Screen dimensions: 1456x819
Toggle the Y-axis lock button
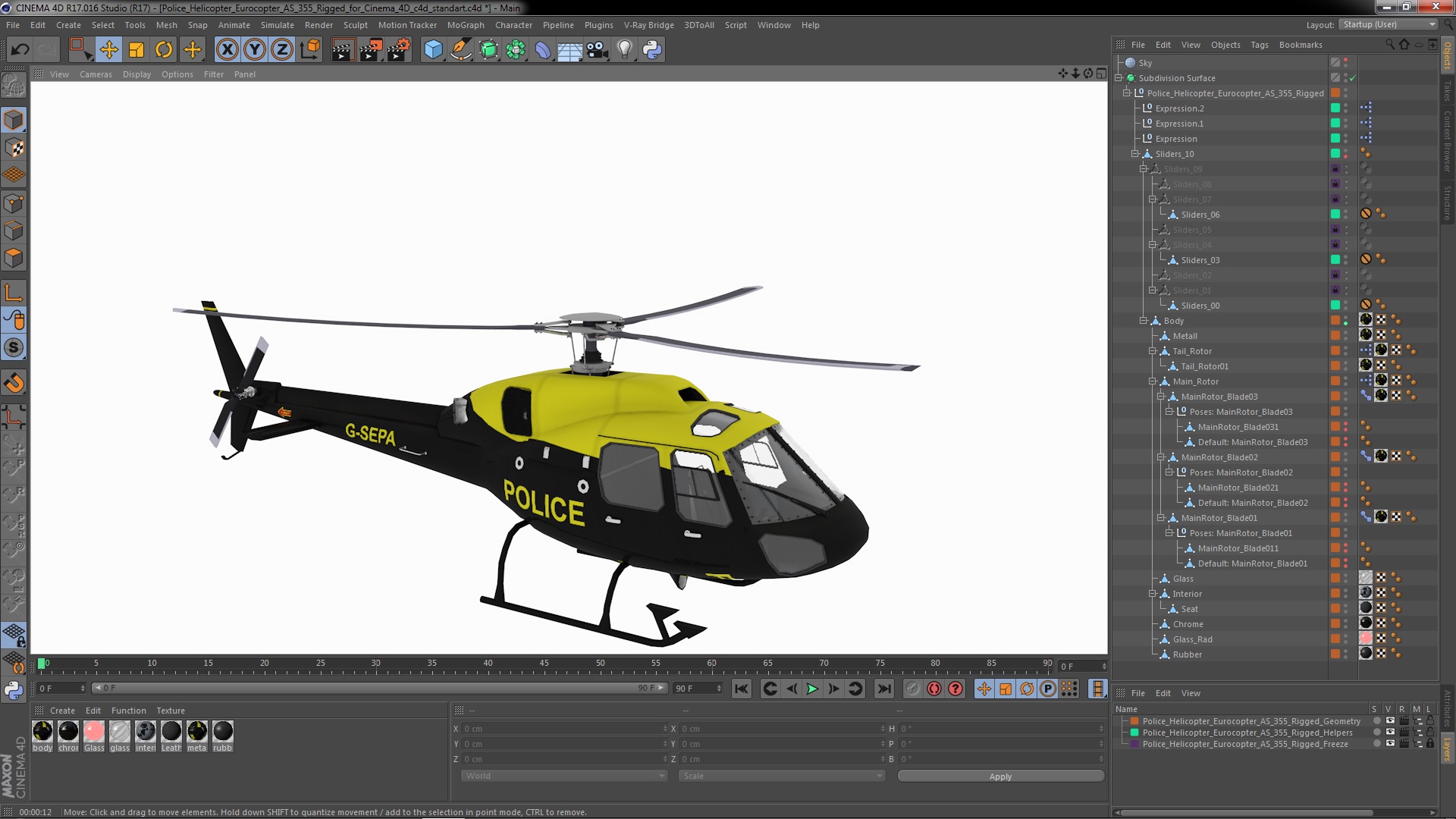(255, 50)
